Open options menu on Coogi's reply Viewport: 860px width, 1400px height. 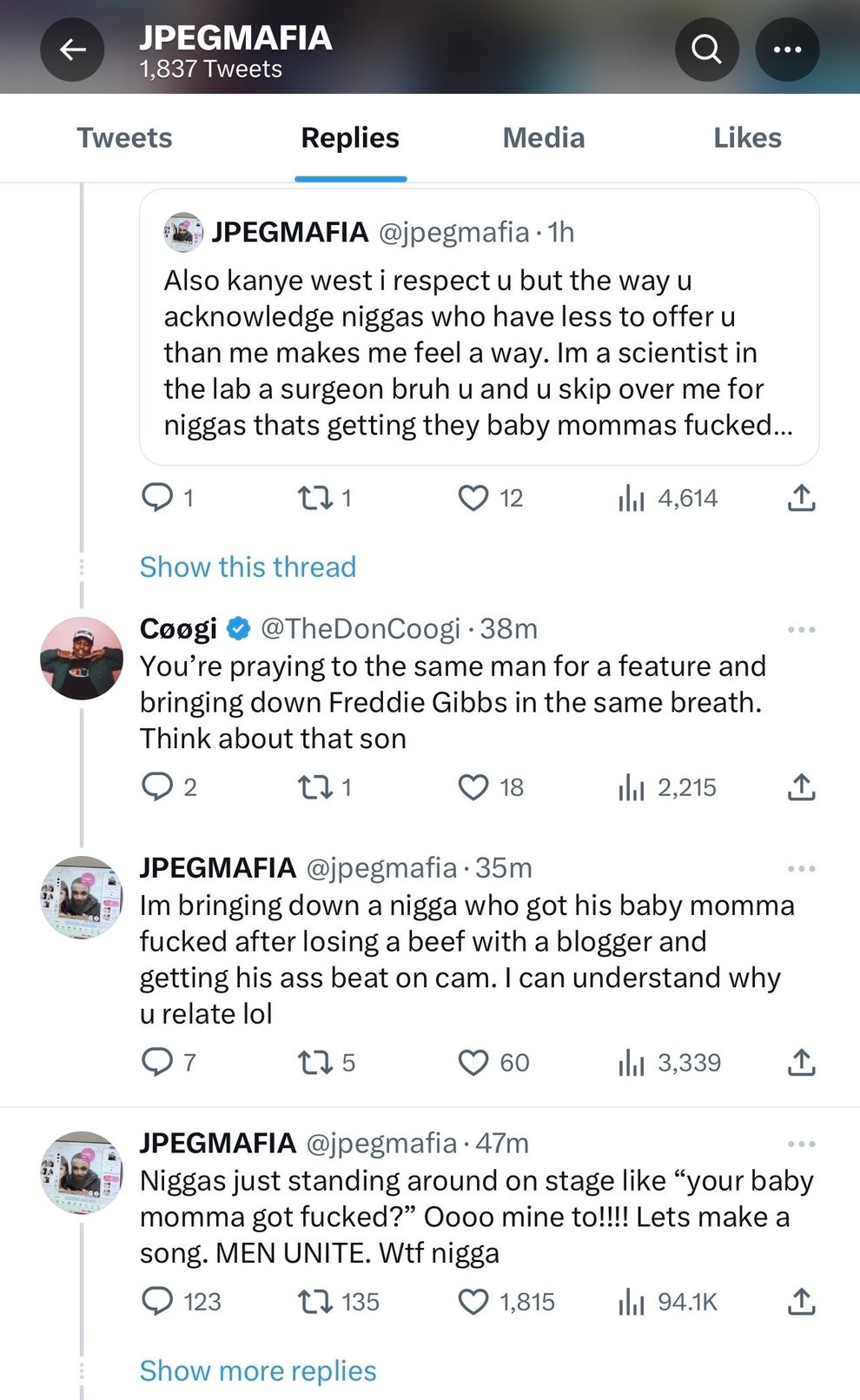[x=800, y=628]
